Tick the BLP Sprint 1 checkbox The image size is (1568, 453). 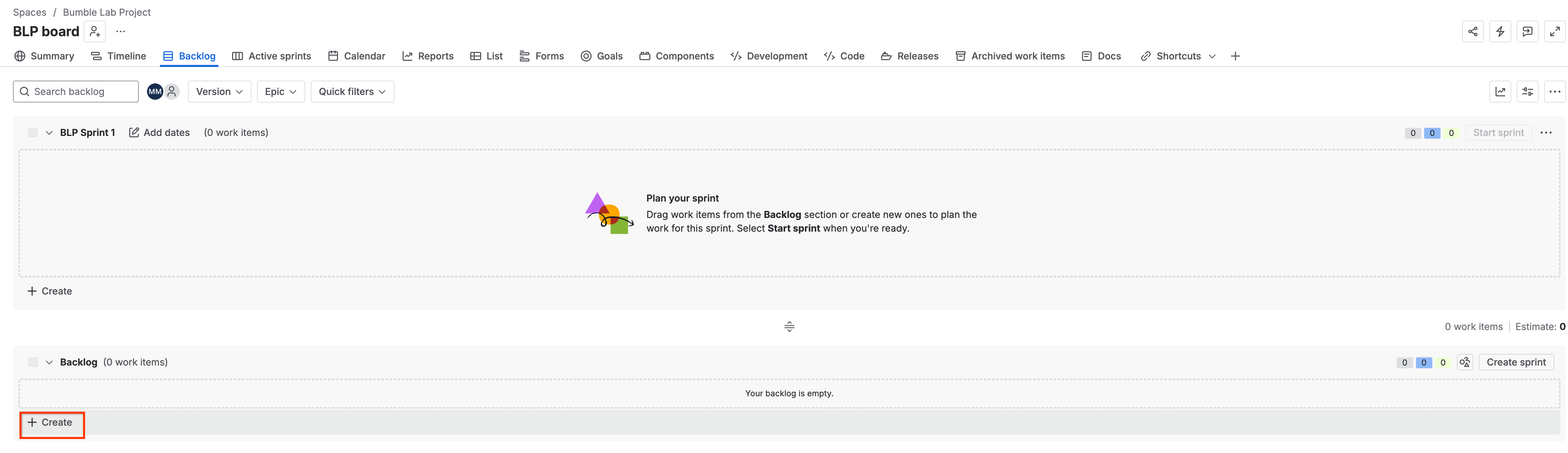coord(33,133)
